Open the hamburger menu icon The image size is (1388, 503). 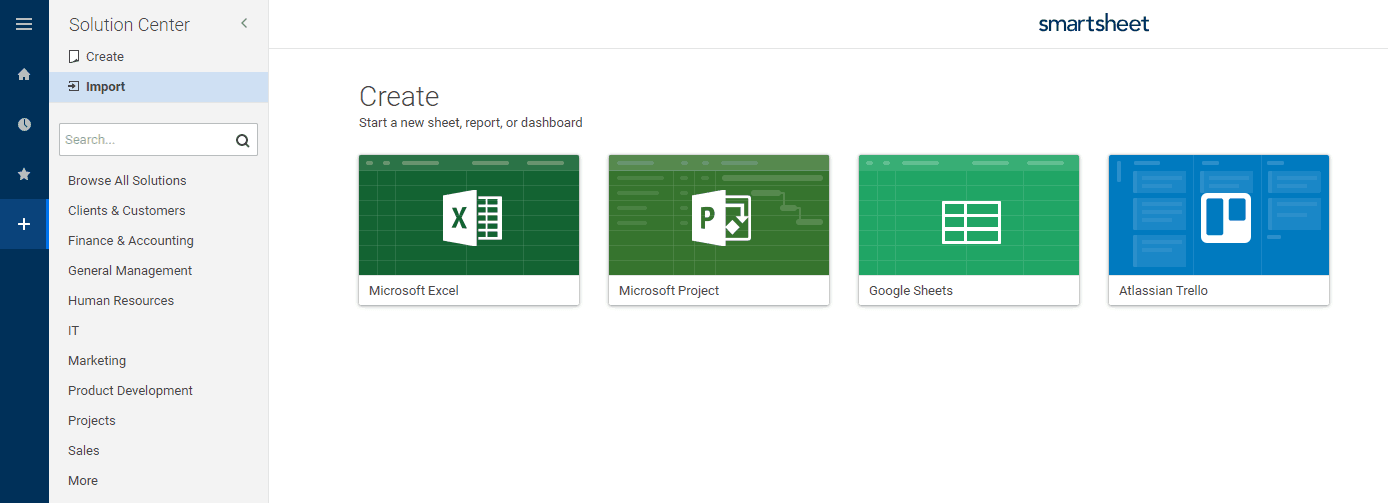[x=24, y=24]
